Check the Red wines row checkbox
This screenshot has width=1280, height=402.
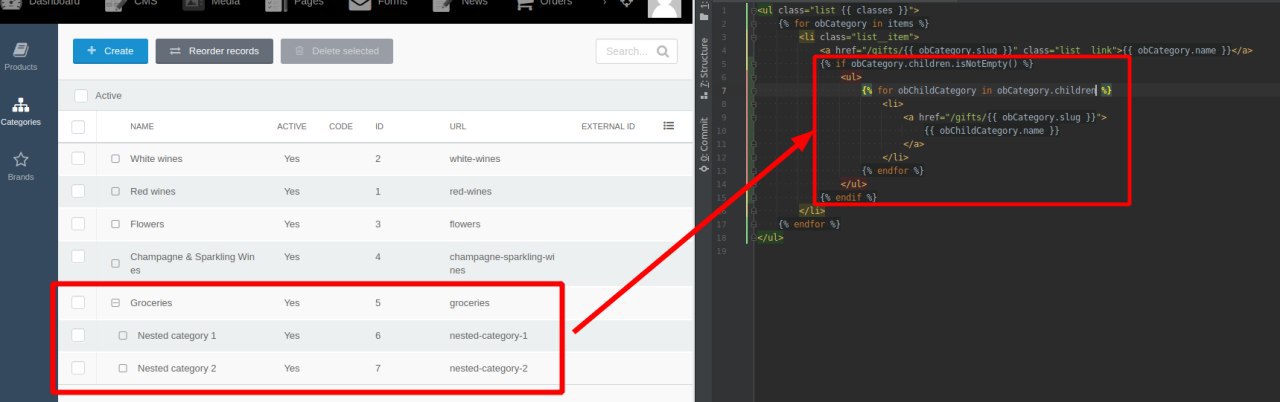coord(78,191)
